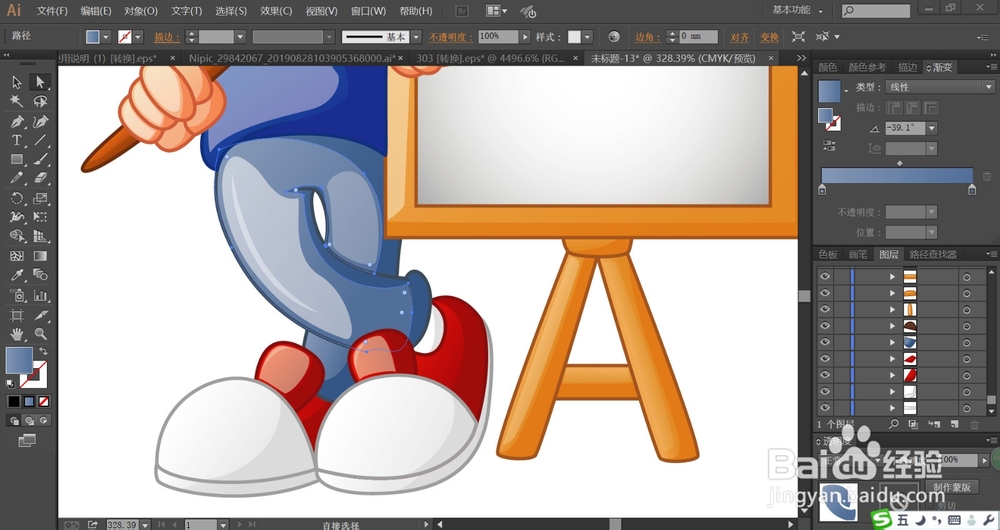Select the Rotate tool
The image size is (1000, 530).
[x=17, y=198]
